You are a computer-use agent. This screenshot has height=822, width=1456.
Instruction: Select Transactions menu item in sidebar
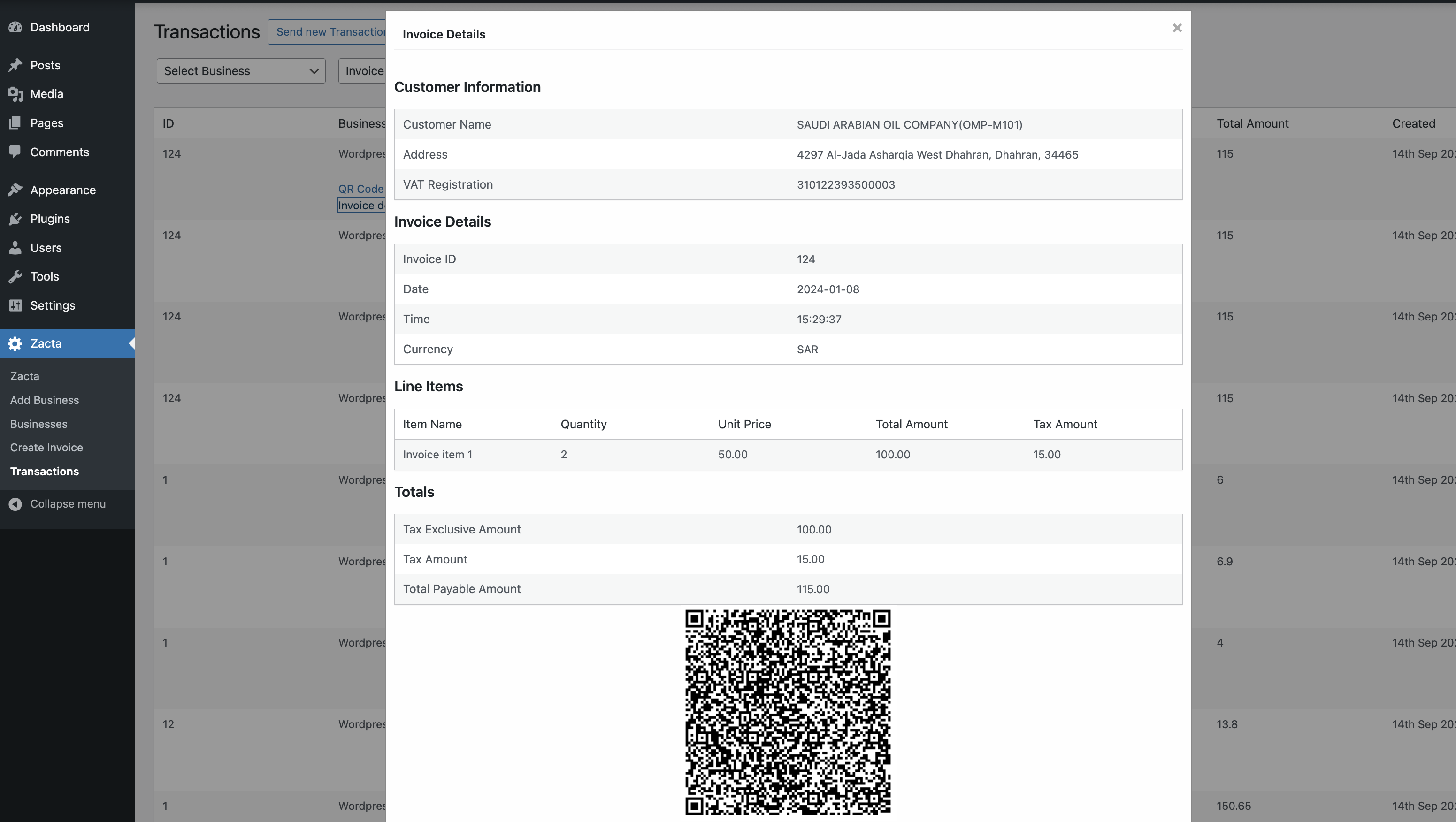43,471
